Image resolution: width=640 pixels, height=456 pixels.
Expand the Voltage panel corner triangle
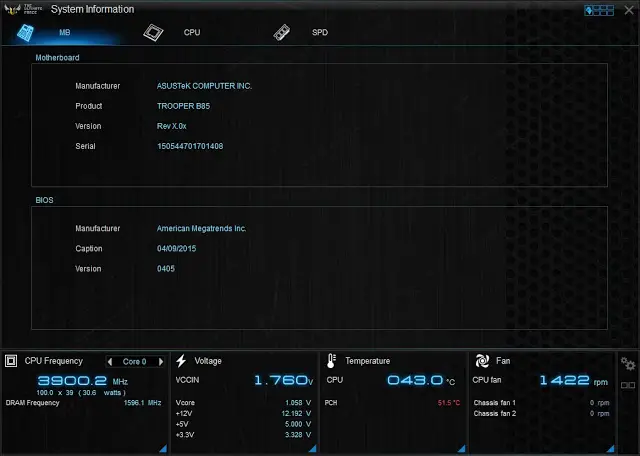coord(312,449)
